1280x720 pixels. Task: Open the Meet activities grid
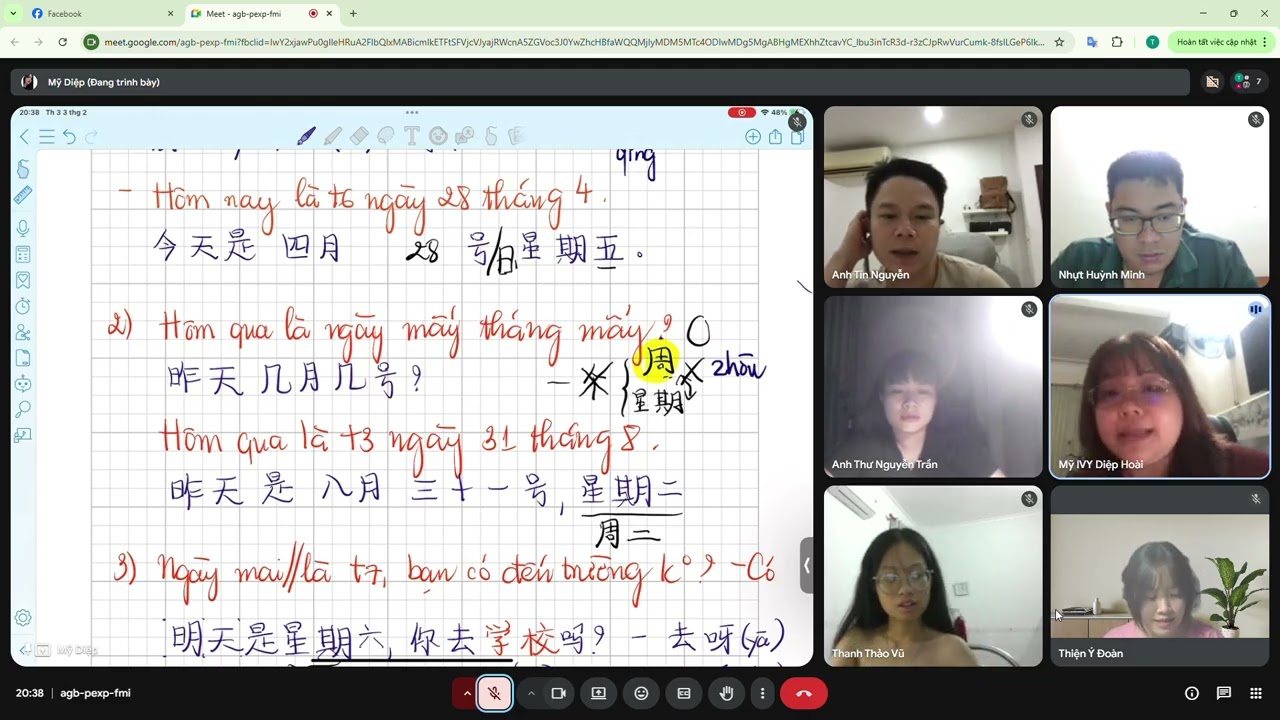[x=1256, y=693]
